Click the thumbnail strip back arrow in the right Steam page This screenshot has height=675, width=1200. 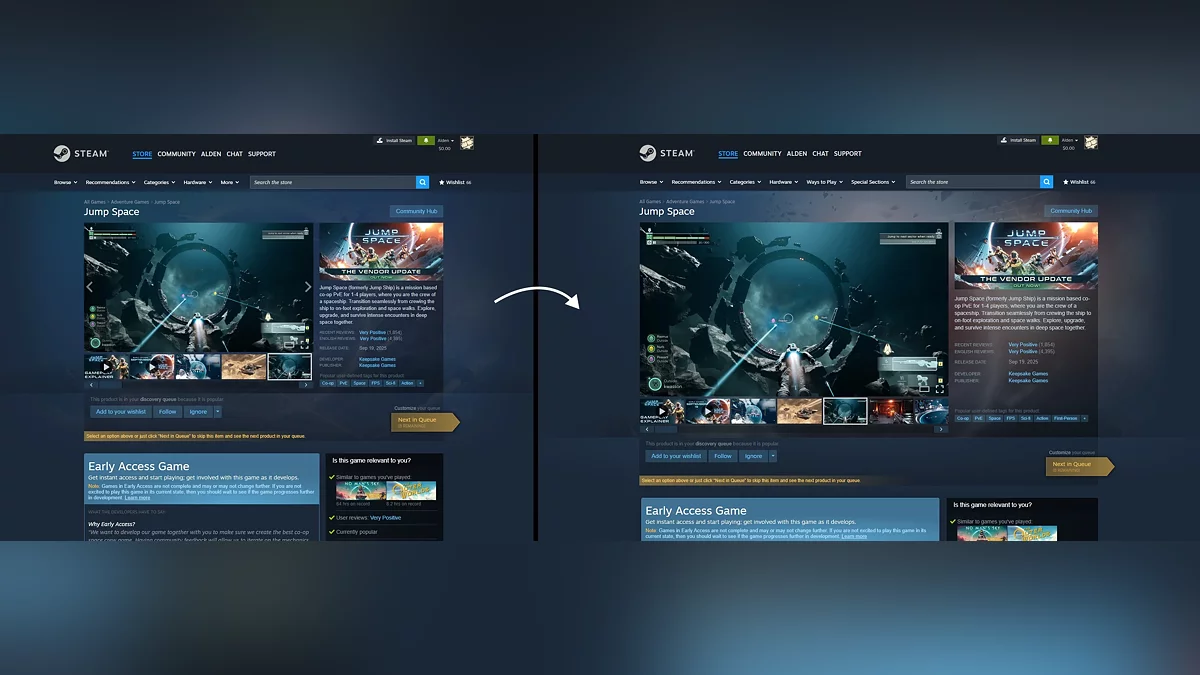pos(647,429)
